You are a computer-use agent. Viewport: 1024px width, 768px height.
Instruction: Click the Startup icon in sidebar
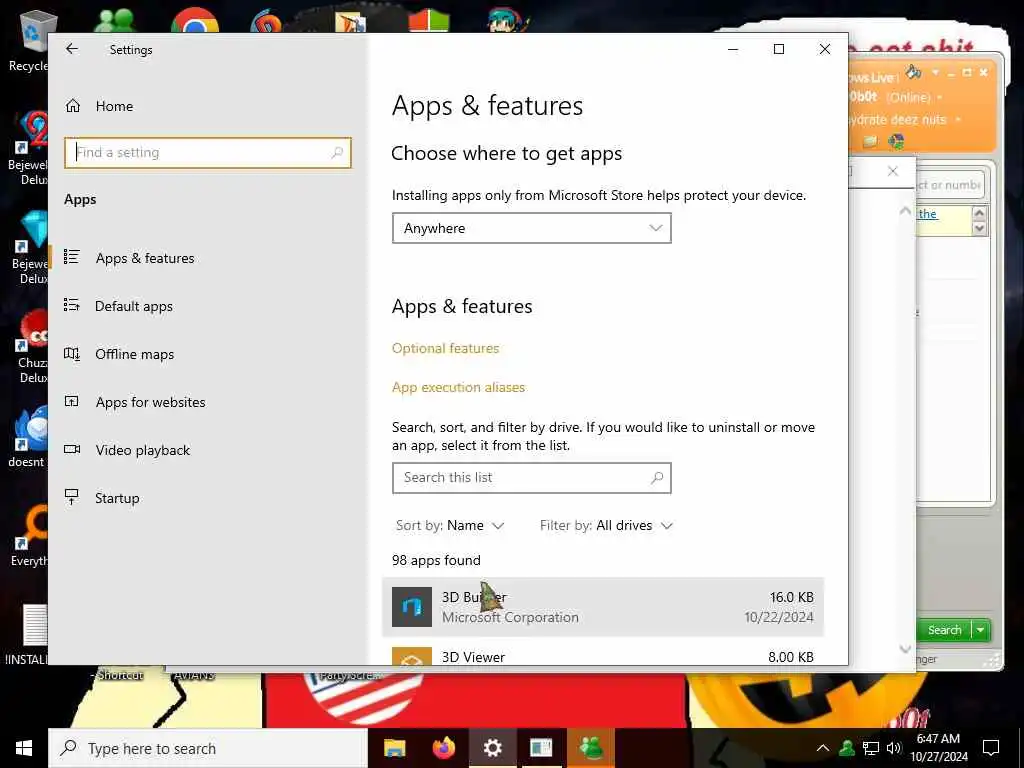click(x=72, y=497)
